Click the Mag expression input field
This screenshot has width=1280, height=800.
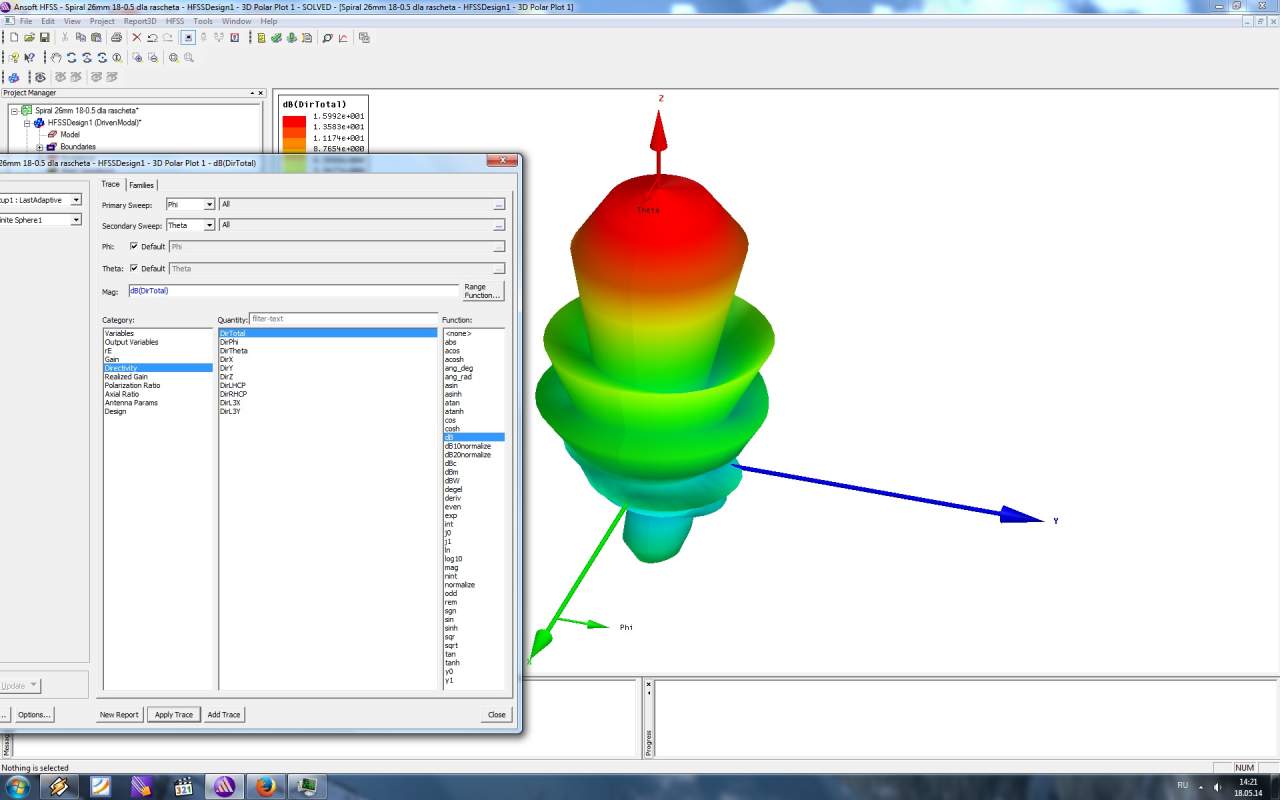coord(293,291)
